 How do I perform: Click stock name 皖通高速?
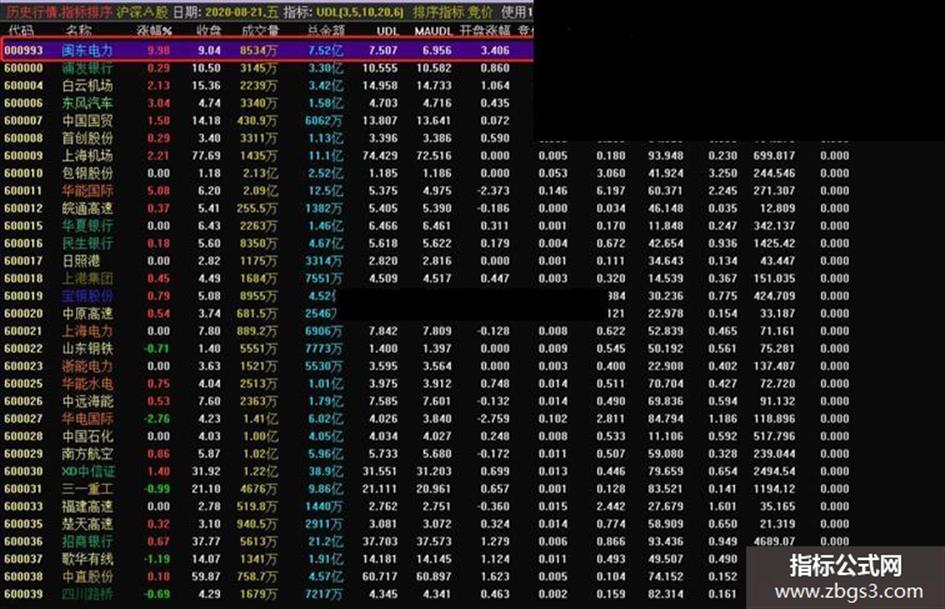(x=87, y=208)
